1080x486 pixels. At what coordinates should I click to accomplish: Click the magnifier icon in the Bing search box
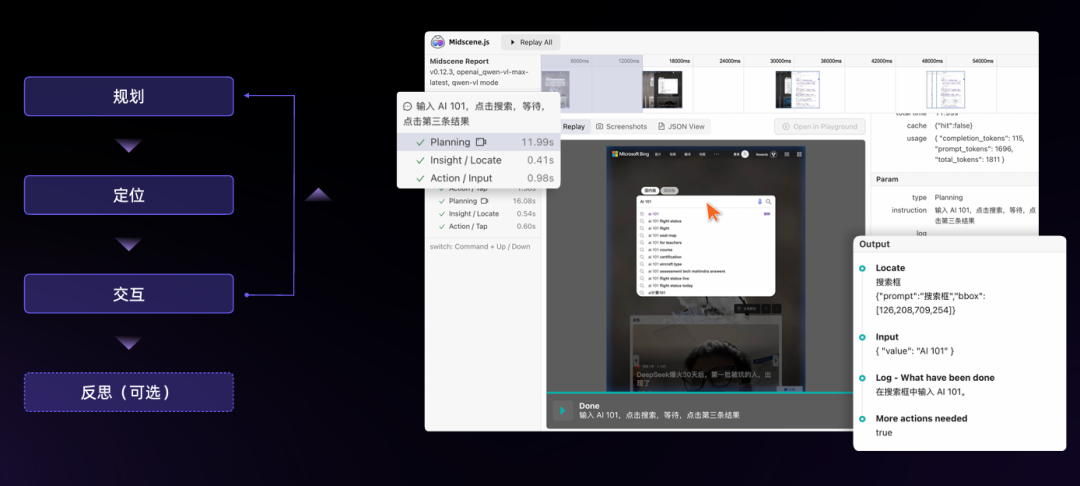[769, 202]
